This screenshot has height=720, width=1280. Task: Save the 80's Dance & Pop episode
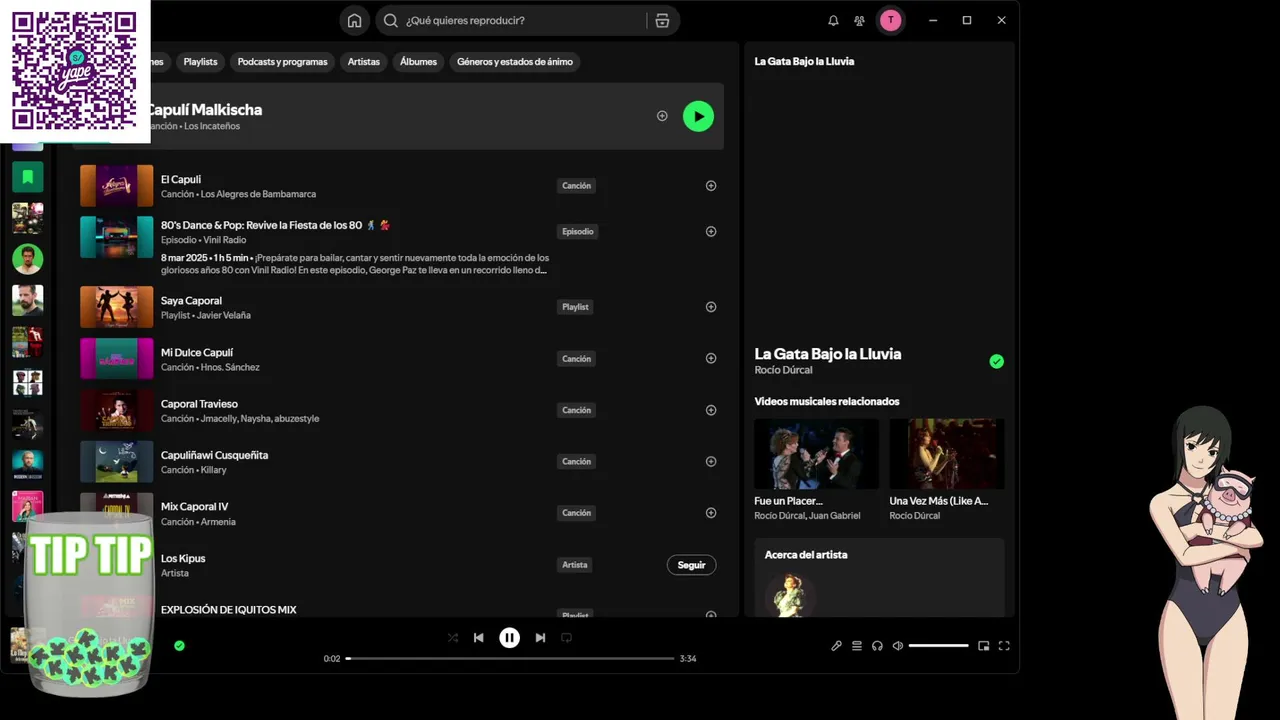pos(711,232)
